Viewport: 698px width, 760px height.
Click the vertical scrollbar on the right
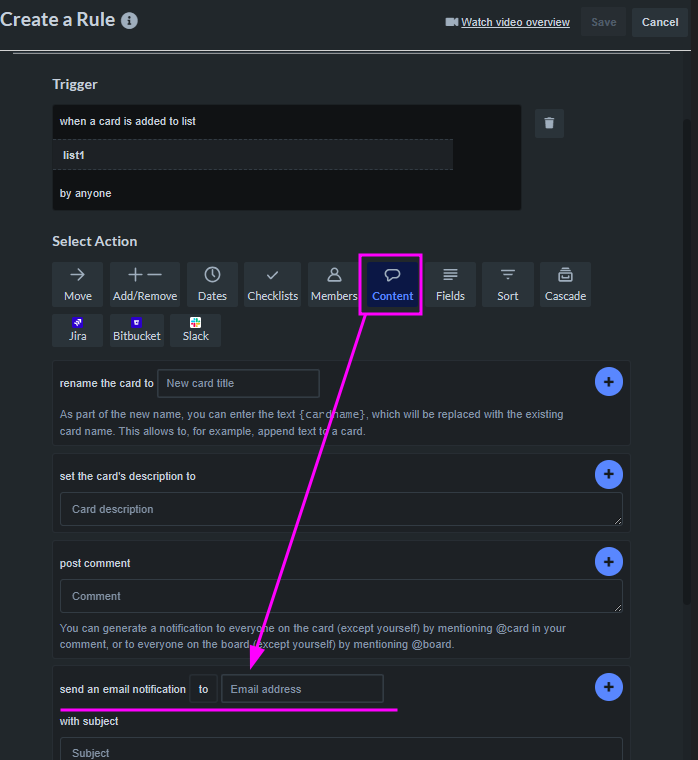coord(686,361)
